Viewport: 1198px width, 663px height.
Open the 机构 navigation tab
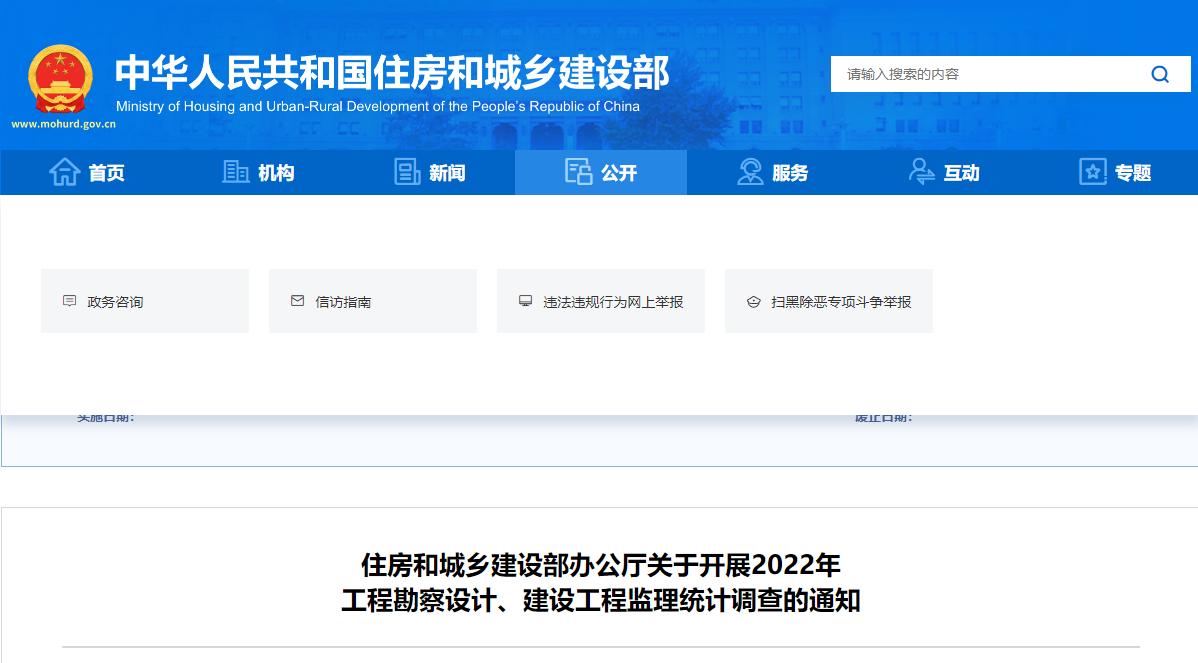[257, 173]
